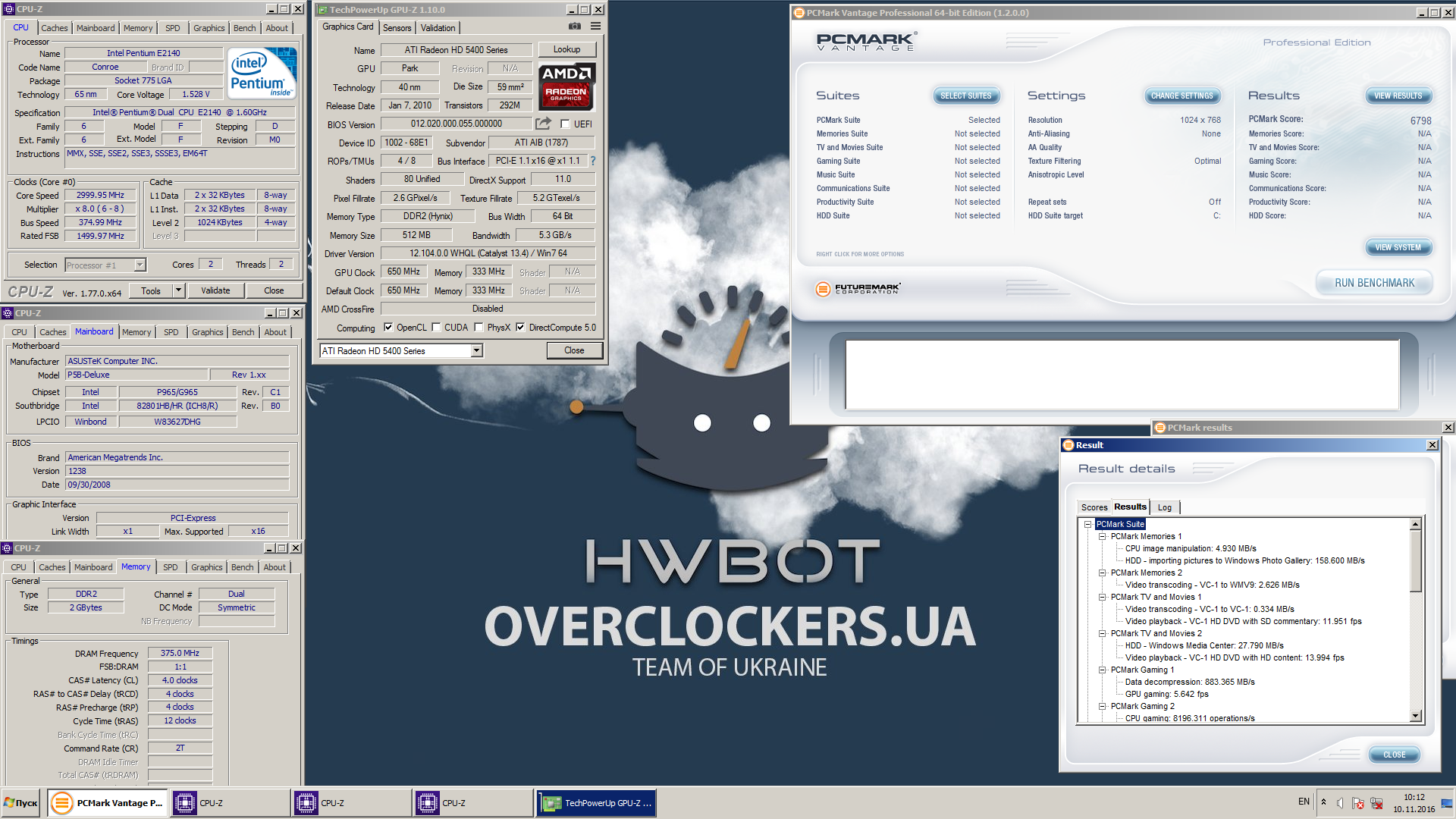This screenshot has width=1456, height=819.
Task: Open the third CPU-Z taskbar button
Action: tap(472, 803)
